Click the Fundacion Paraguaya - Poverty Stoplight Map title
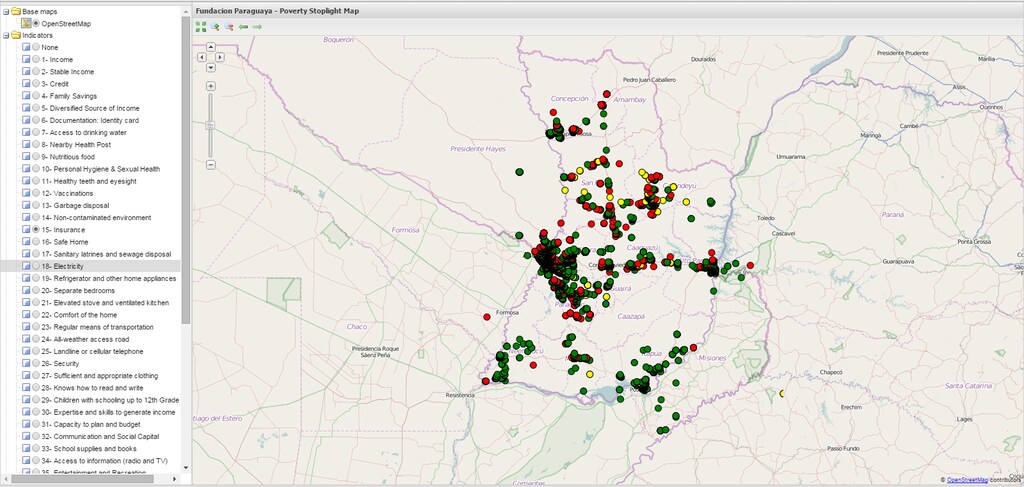Viewport: 1024px width, 487px height. 277,11
